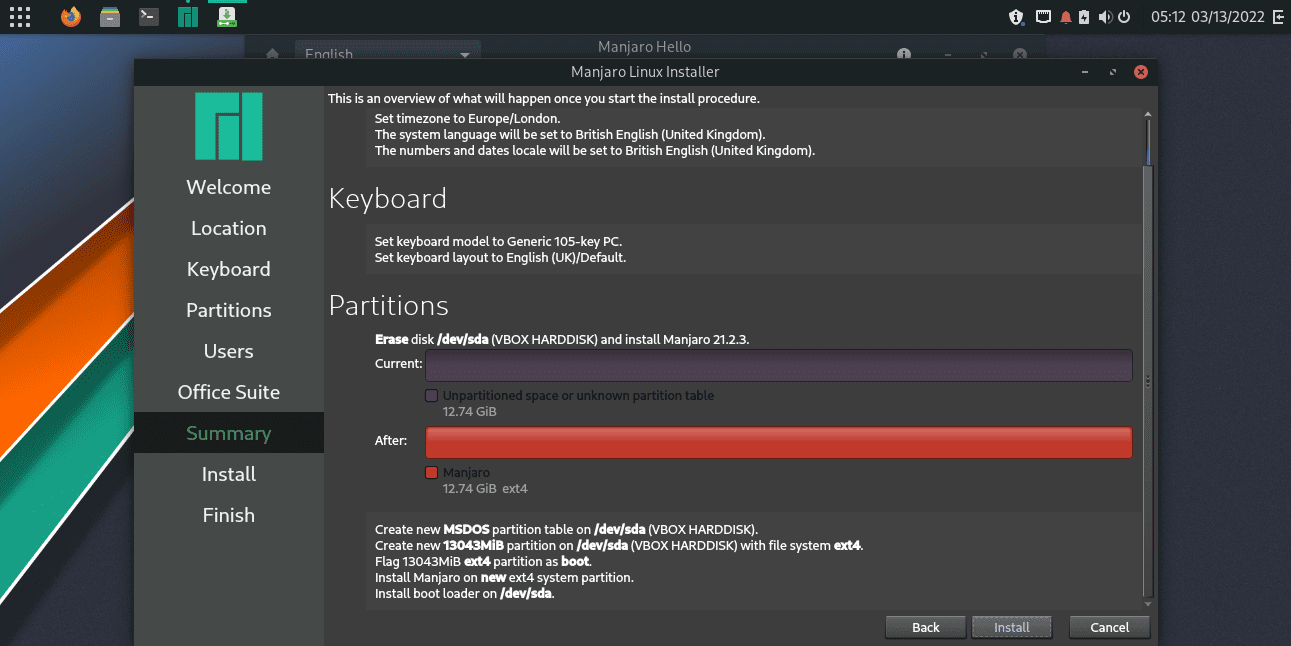Open the volume control tray icon
1291x646 pixels.
coord(1105,17)
